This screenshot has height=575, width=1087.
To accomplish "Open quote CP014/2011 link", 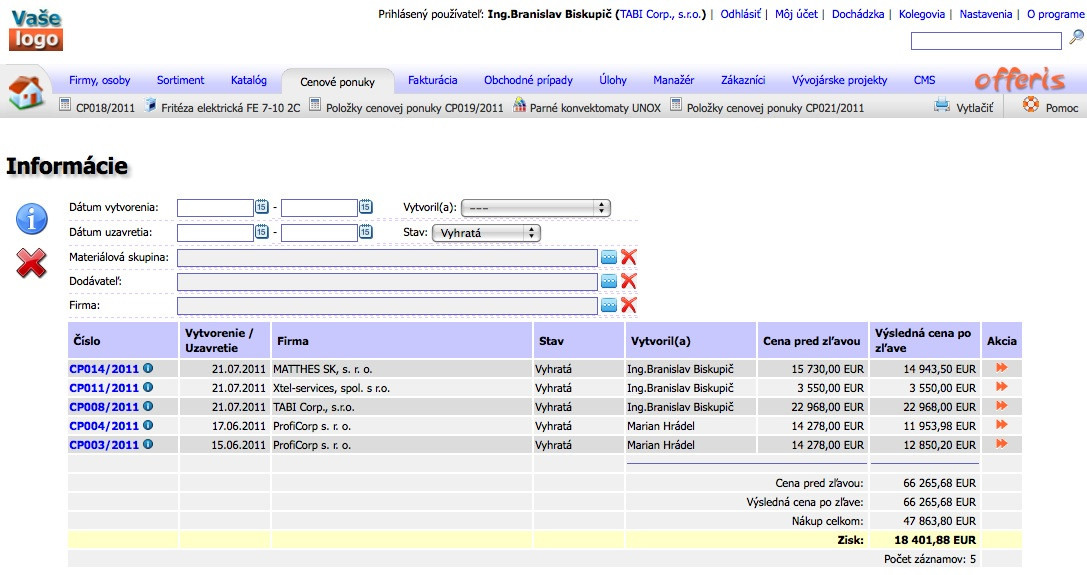I will pyautogui.click(x=104, y=369).
